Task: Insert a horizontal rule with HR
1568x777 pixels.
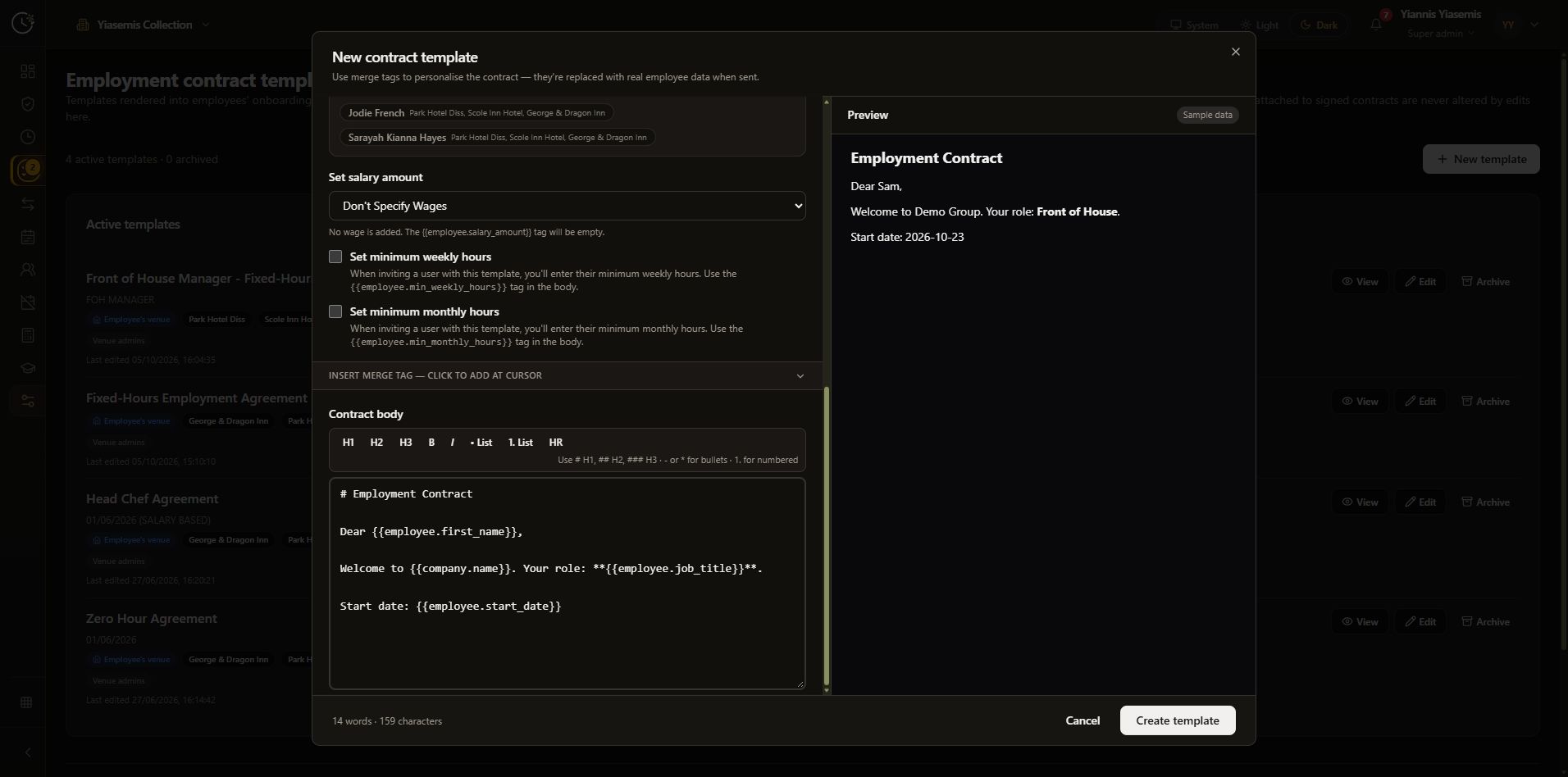Action: pyautogui.click(x=556, y=443)
